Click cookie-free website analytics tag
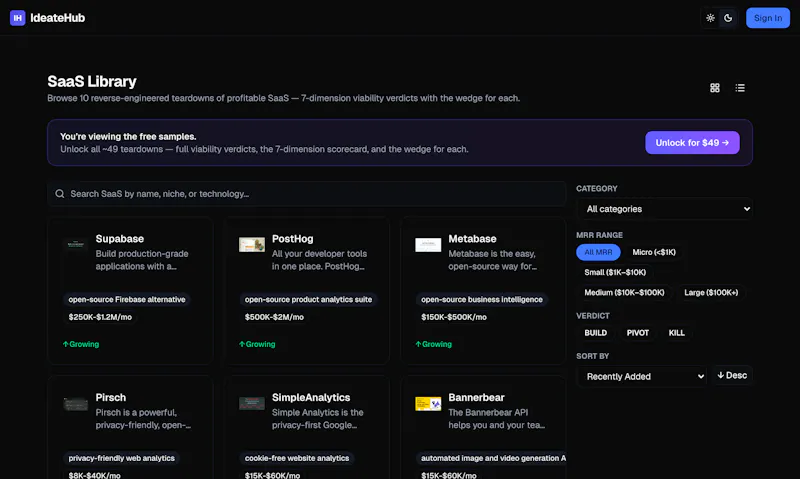The width and height of the screenshot is (800, 479). tap(296, 458)
